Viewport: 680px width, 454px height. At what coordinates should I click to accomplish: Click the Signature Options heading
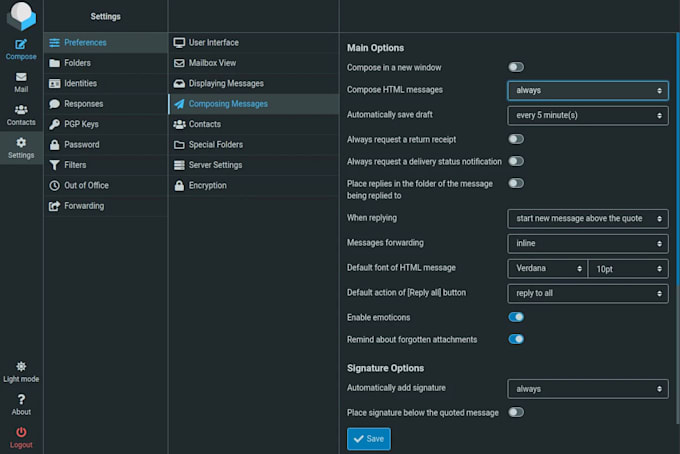click(385, 368)
